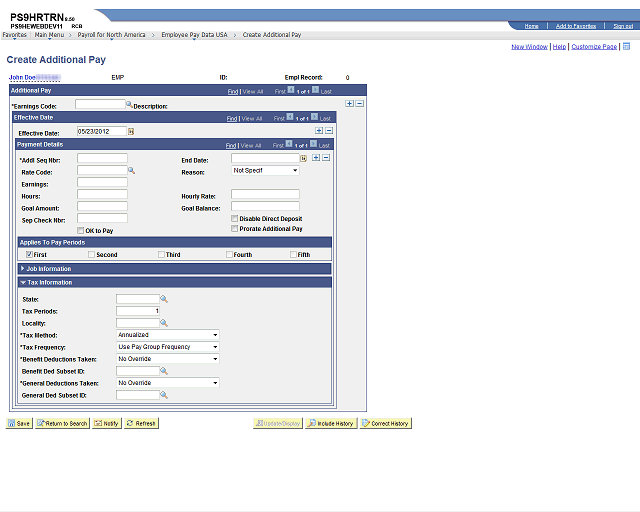This screenshot has width=640, height=512.
Task: Show next row in Effective Date header
Action: tap(315, 117)
